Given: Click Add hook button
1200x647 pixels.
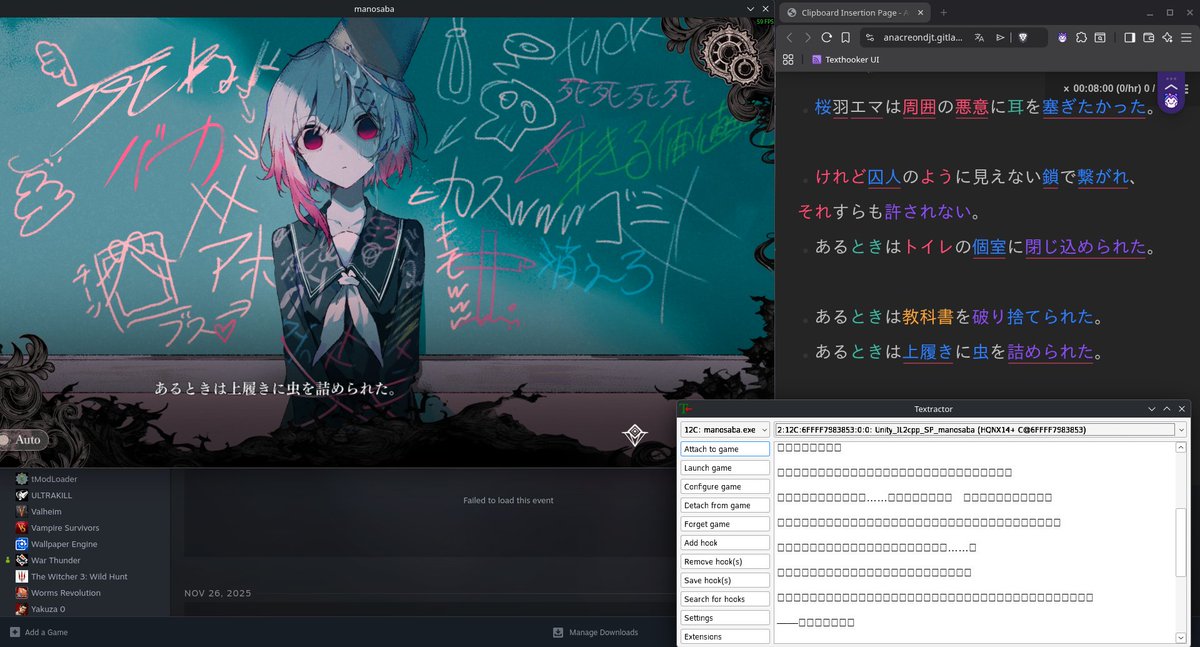Looking at the screenshot, I should point(725,543).
